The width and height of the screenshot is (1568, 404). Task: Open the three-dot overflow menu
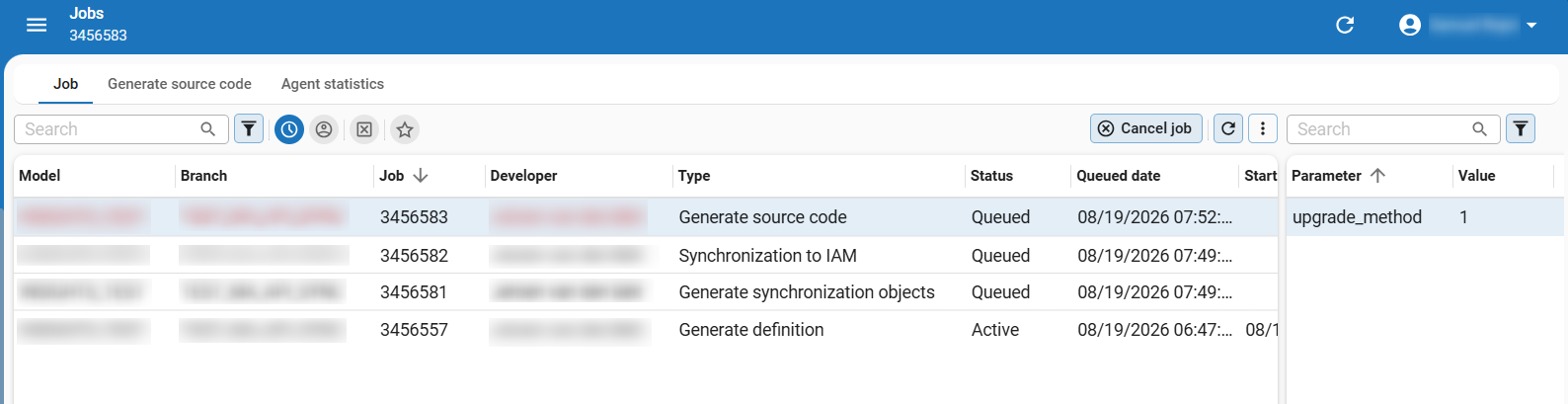[x=1263, y=128]
